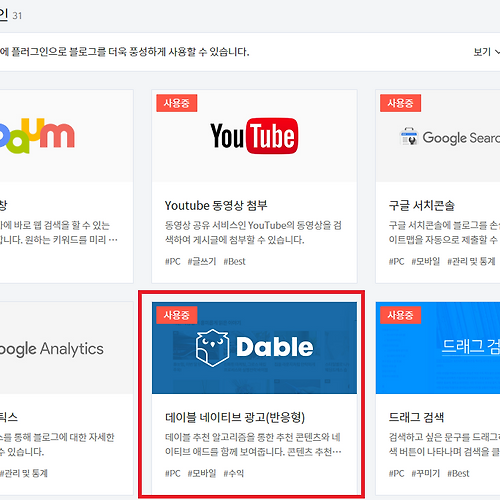Screen dimensions: 500x500
Task: Select #Best tag on Youtube card
Action: (x=234, y=261)
